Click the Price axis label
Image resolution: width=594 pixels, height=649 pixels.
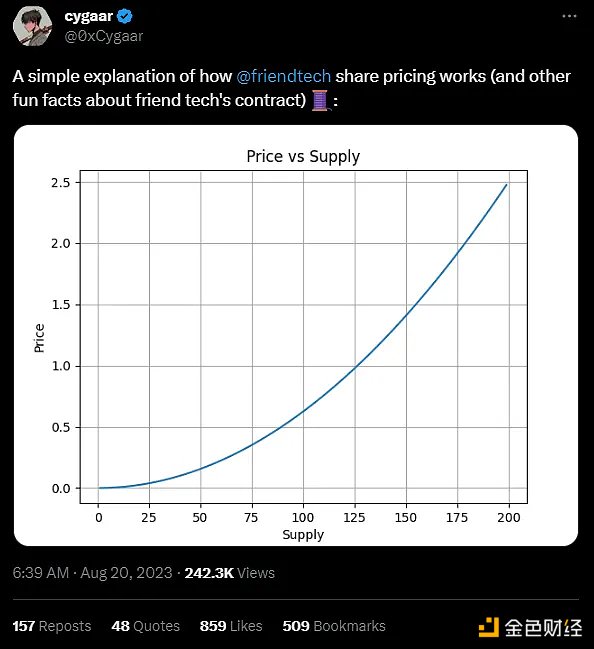coord(39,338)
